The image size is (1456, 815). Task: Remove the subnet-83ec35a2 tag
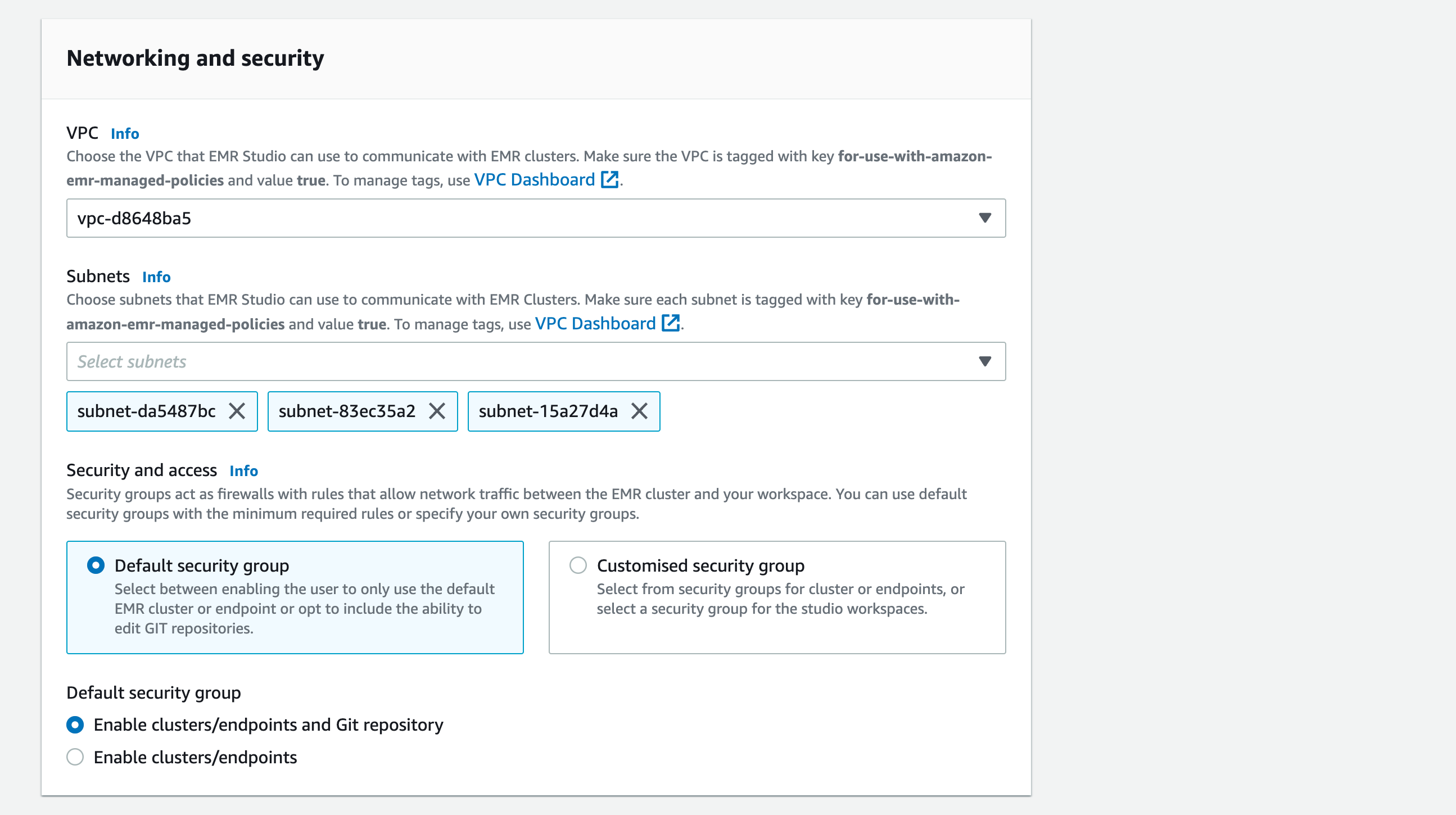point(437,411)
